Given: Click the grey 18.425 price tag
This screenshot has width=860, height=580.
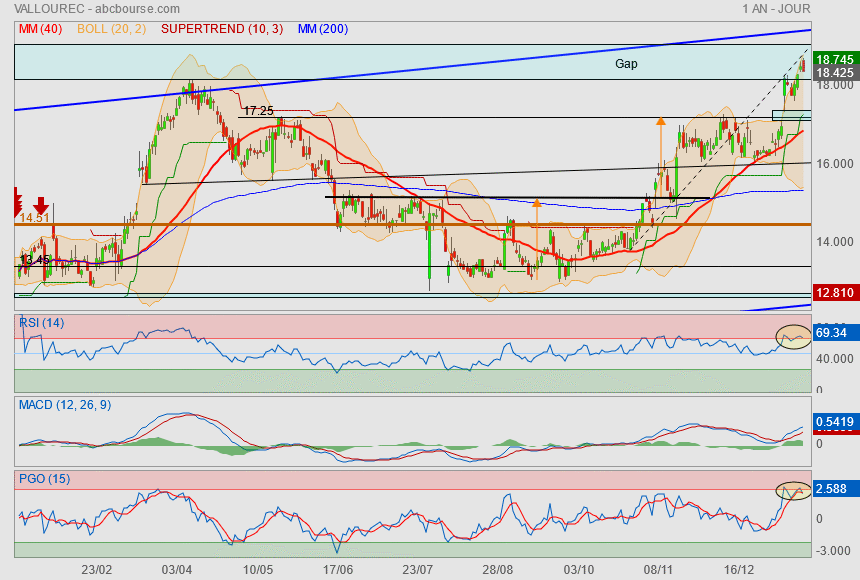Looking at the screenshot, I should coord(834,72).
